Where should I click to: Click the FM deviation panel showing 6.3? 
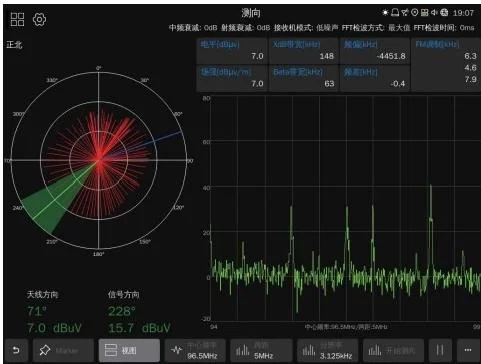(x=446, y=64)
